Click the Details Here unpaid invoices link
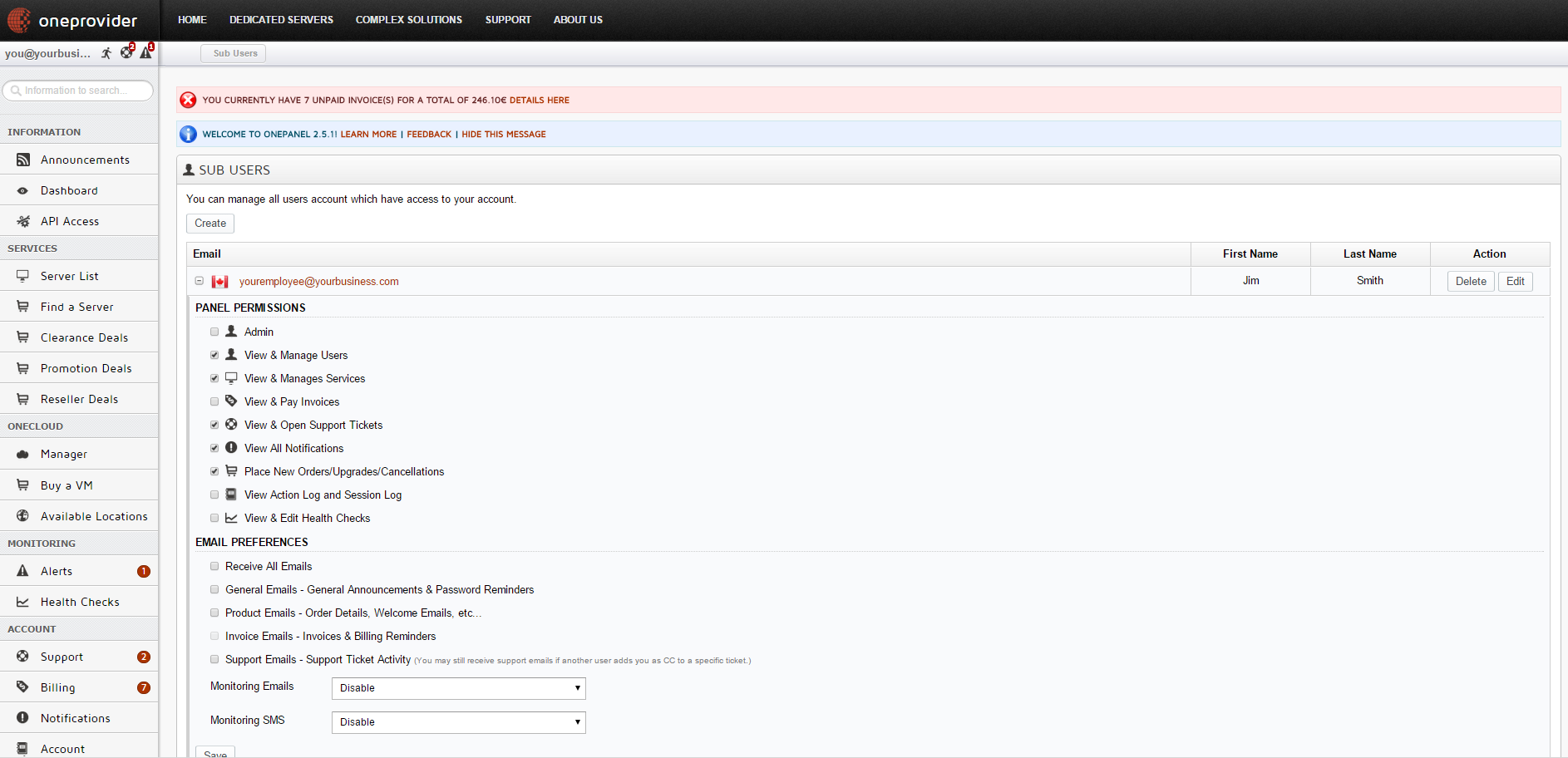Image resolution: width=1568 pixels, height=758 pixels. point(539,100)
